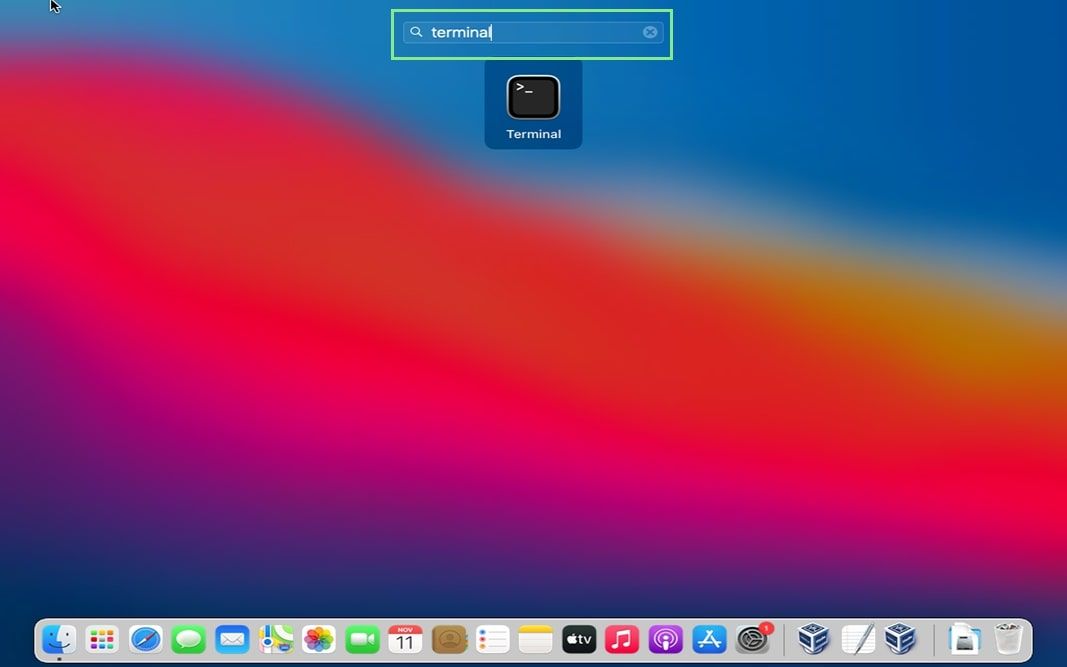Open the Messages app
The height and width of the screenshot is (667, 1067).
189,639
